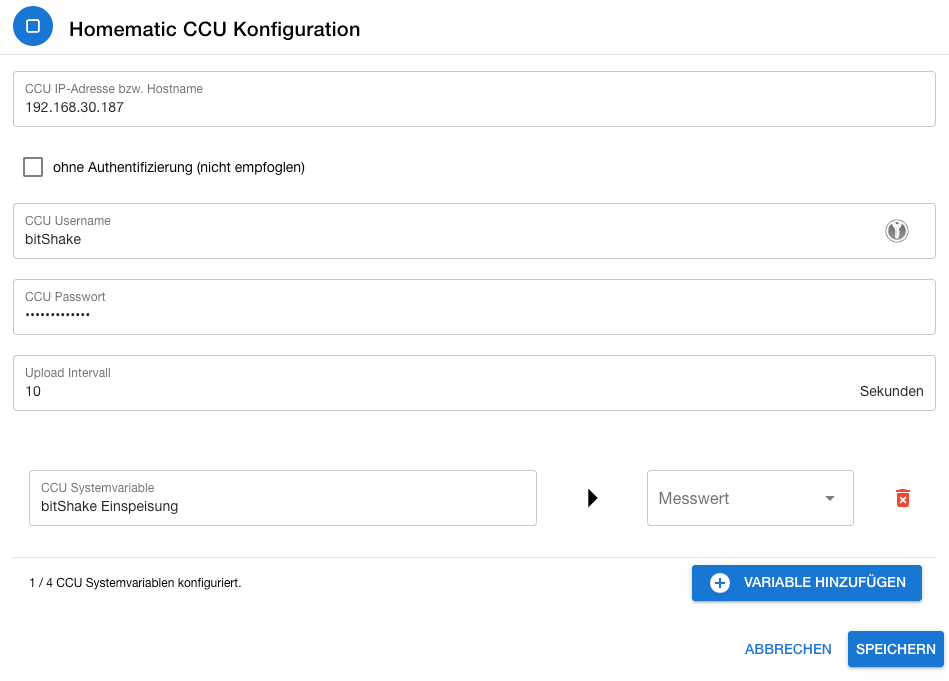Click the password visibility icon next to CCU Username
Image resolution: width=949 pixels, height=681 pixels.
(897, 230)
